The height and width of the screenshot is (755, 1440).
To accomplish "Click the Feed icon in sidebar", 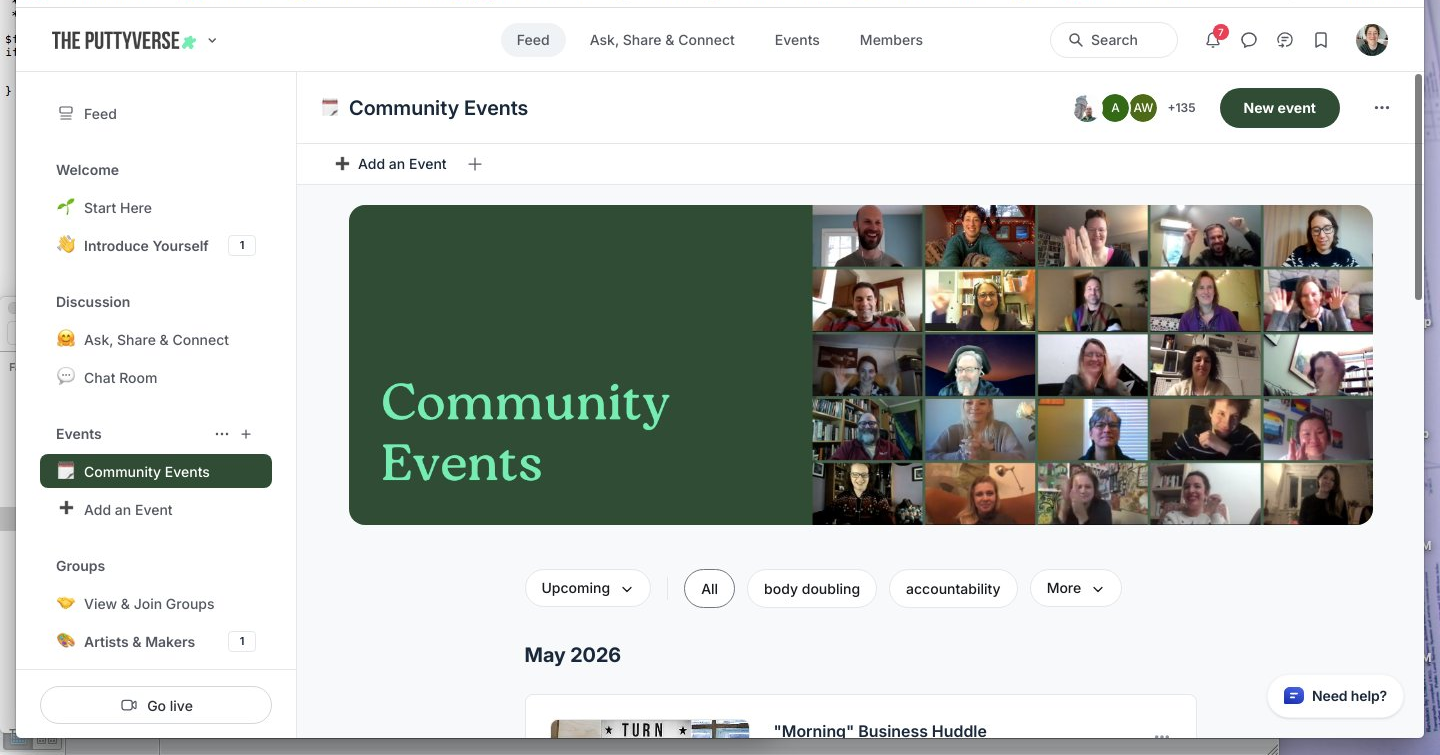I will coord(66,114).
